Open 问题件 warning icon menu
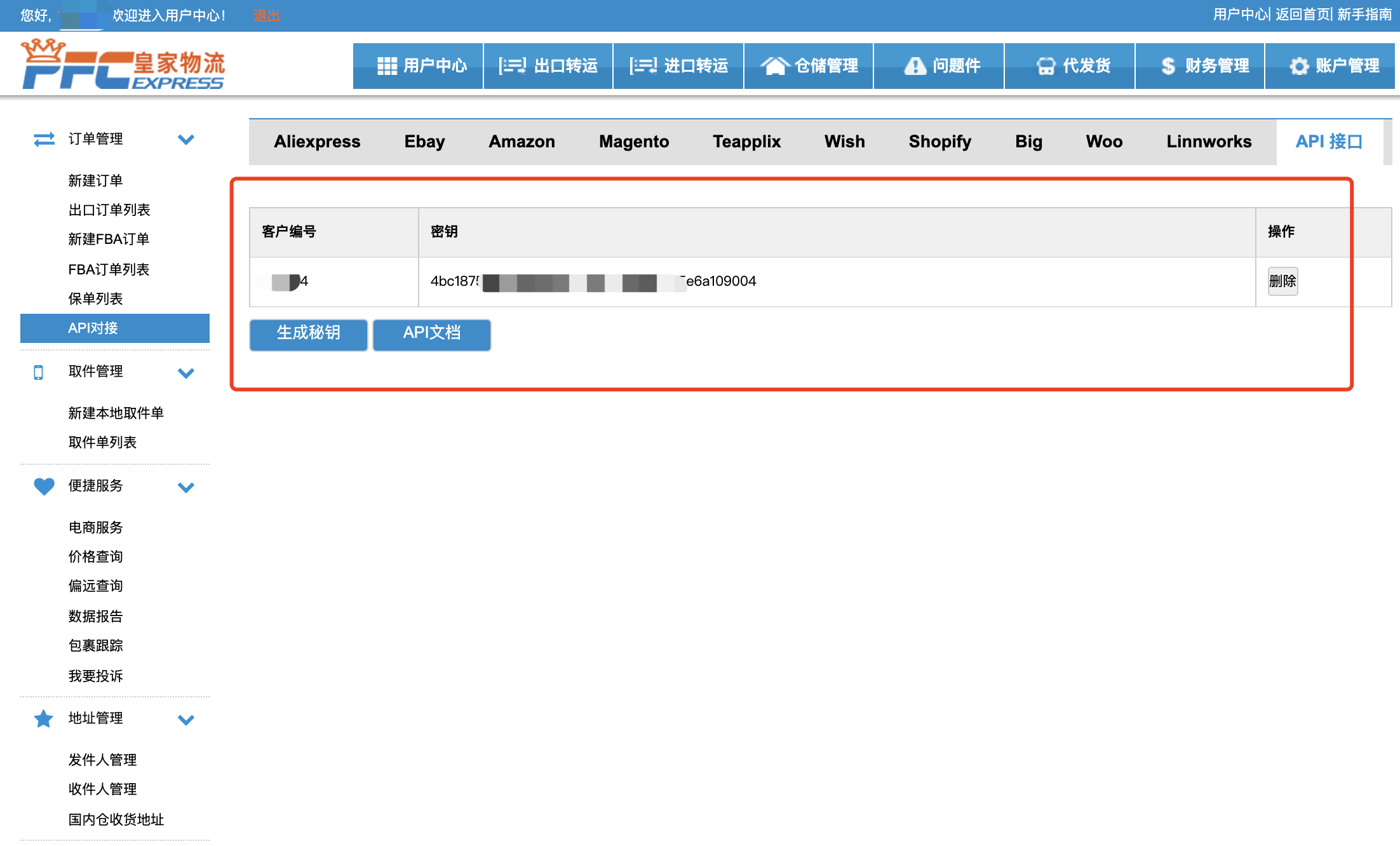This screenshot has width=1400, height=846. pyautogui.click(x=915, y=66)
